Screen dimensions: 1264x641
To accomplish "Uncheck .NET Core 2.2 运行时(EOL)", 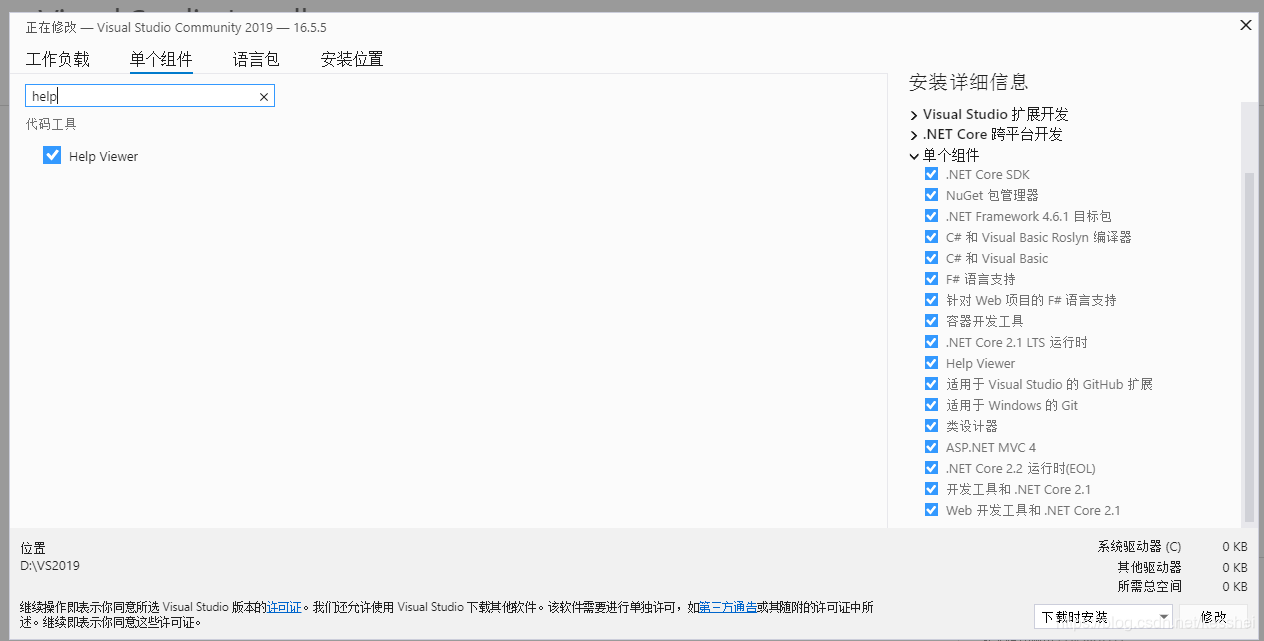I will click(x=932, y=468).
